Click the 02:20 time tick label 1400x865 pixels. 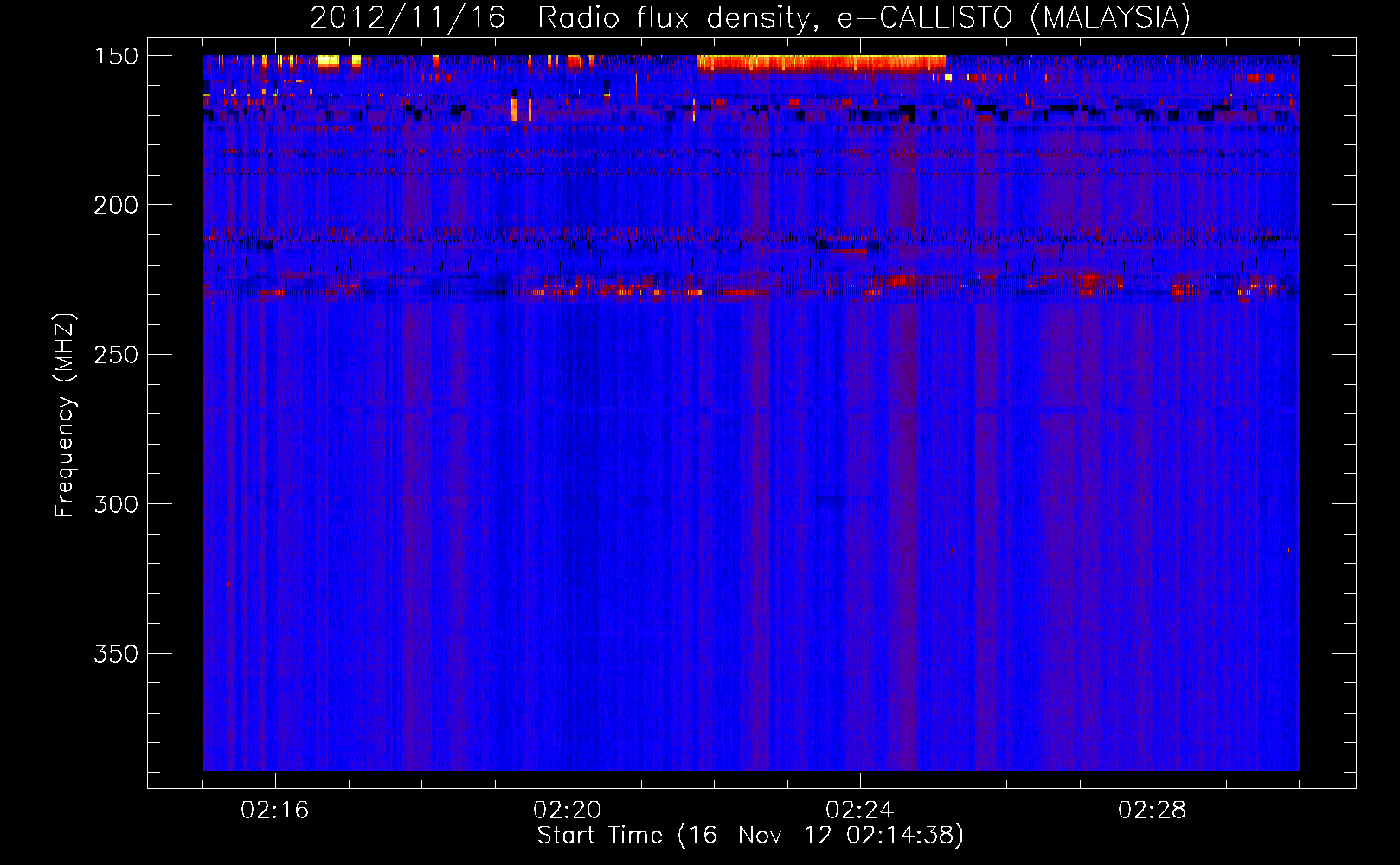568,810
